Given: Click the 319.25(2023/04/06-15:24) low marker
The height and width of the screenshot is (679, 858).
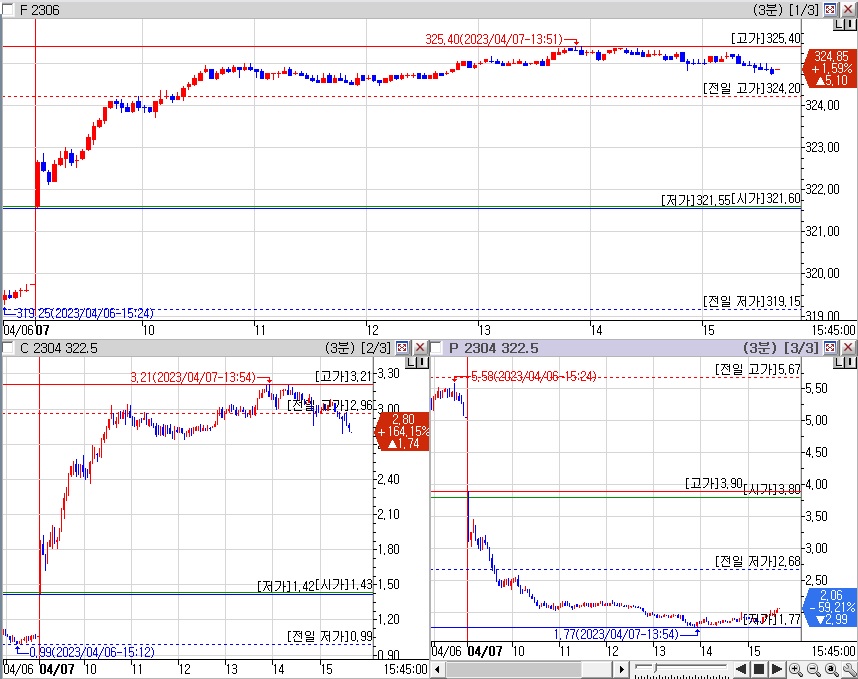Looking at the screenshot, I should point(84,314).
